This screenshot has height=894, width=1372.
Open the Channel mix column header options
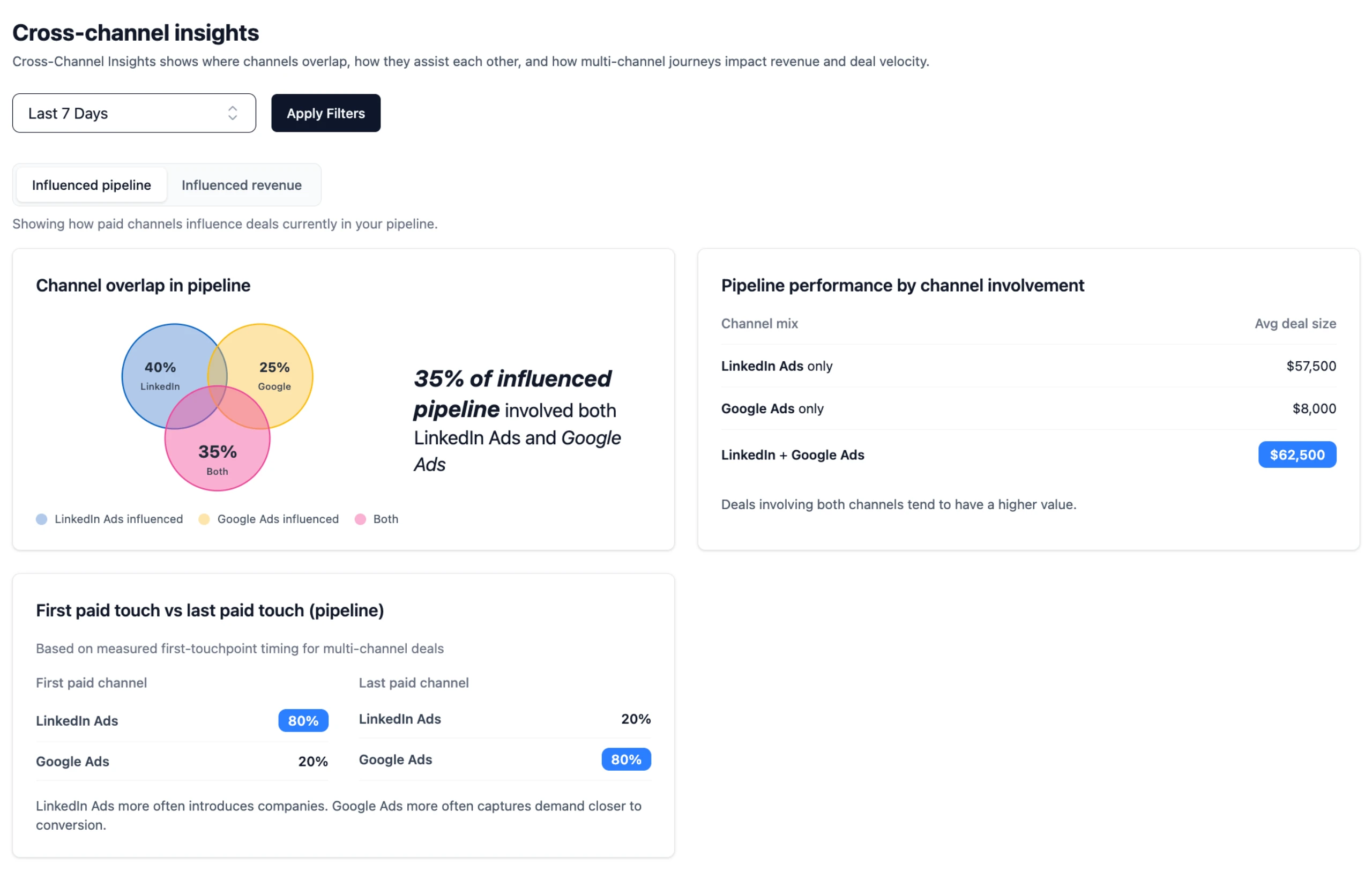(x=759, y=323)
